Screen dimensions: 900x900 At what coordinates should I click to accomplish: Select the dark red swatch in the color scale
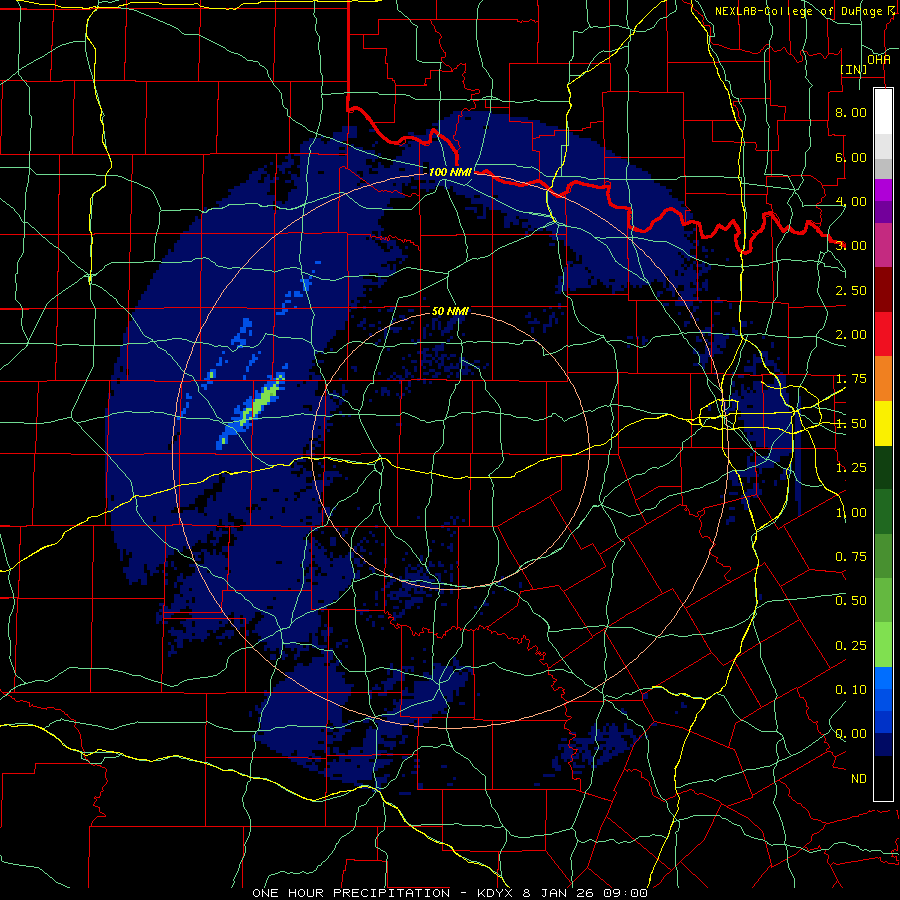coord(883,290)
